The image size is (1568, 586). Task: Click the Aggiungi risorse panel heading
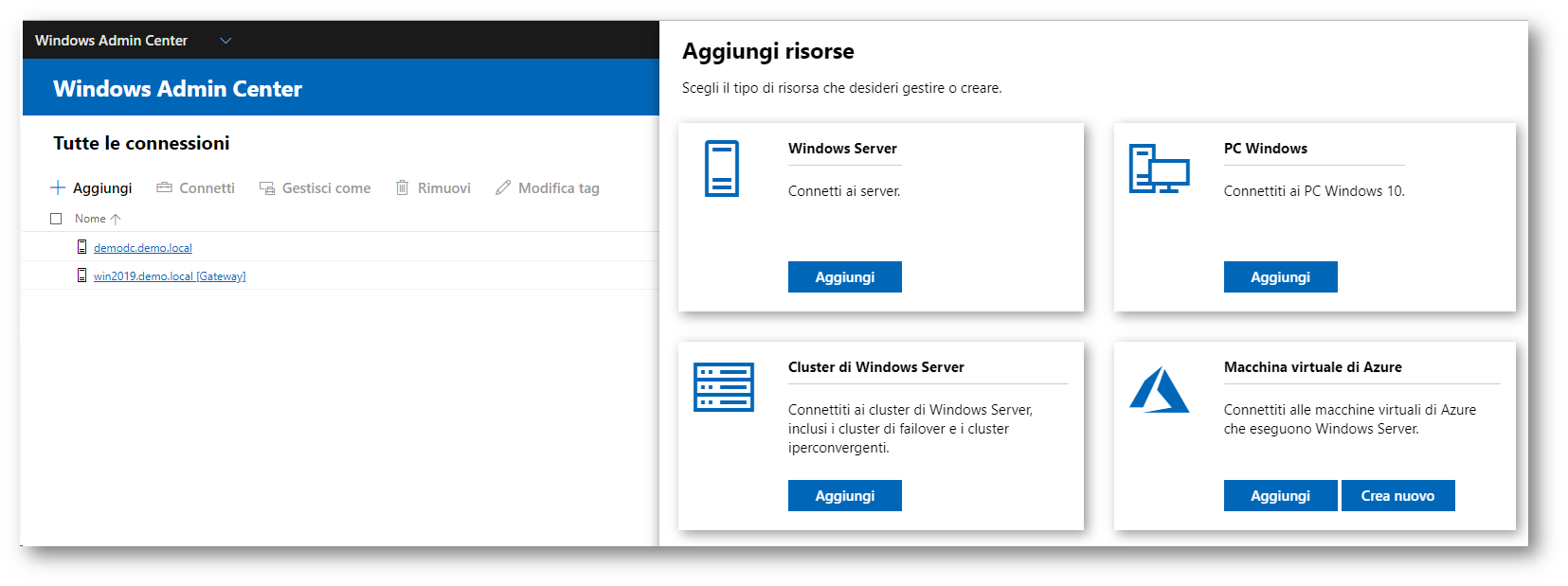(x=768, y=51)
